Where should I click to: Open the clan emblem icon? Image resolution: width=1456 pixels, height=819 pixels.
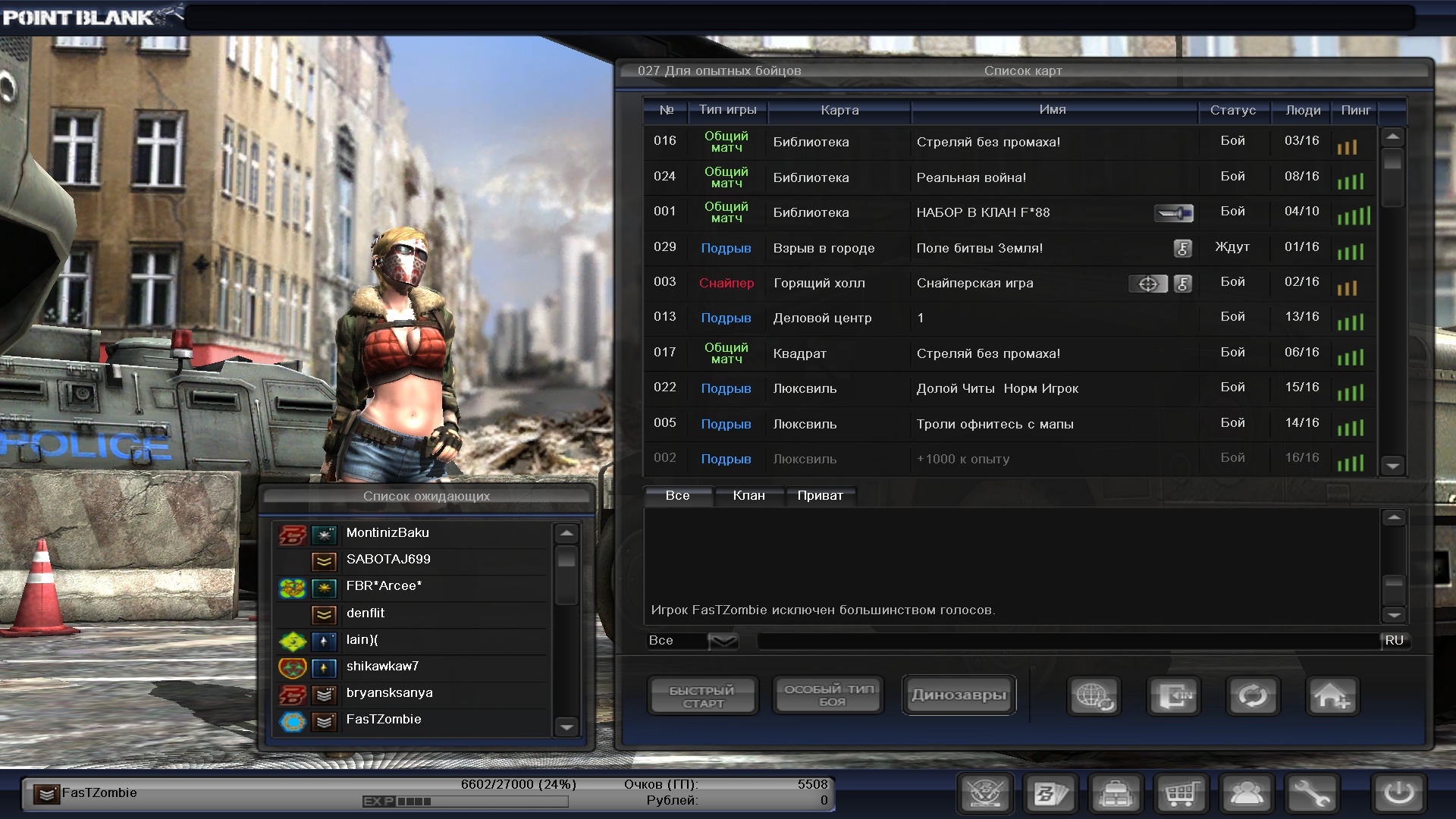coord(985,794)
